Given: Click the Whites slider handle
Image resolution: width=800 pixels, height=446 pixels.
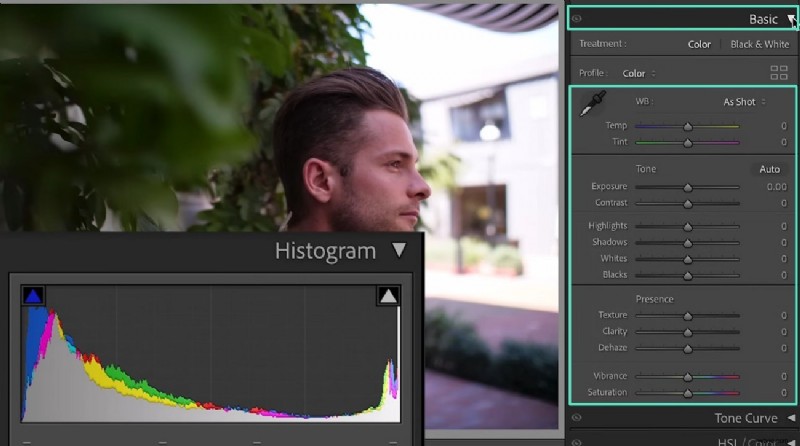Looking at the screenshot, I should [x=688, y=259].
